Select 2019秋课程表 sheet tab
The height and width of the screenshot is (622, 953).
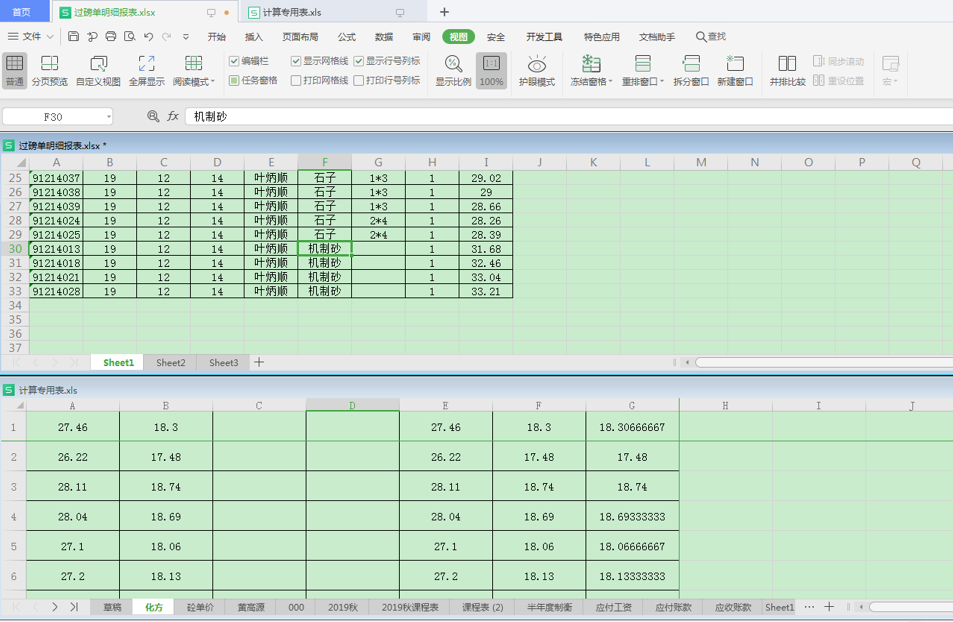pos(410,607)
